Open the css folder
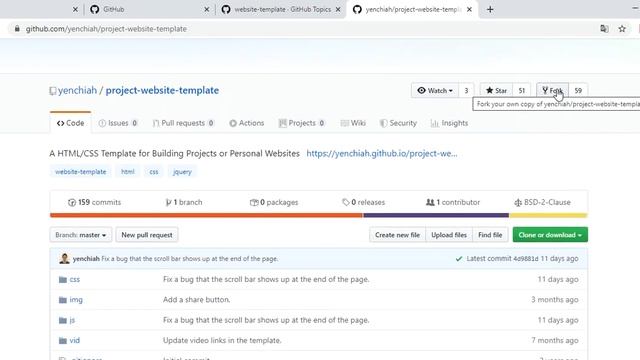640x360 pixels. point(75,279)
